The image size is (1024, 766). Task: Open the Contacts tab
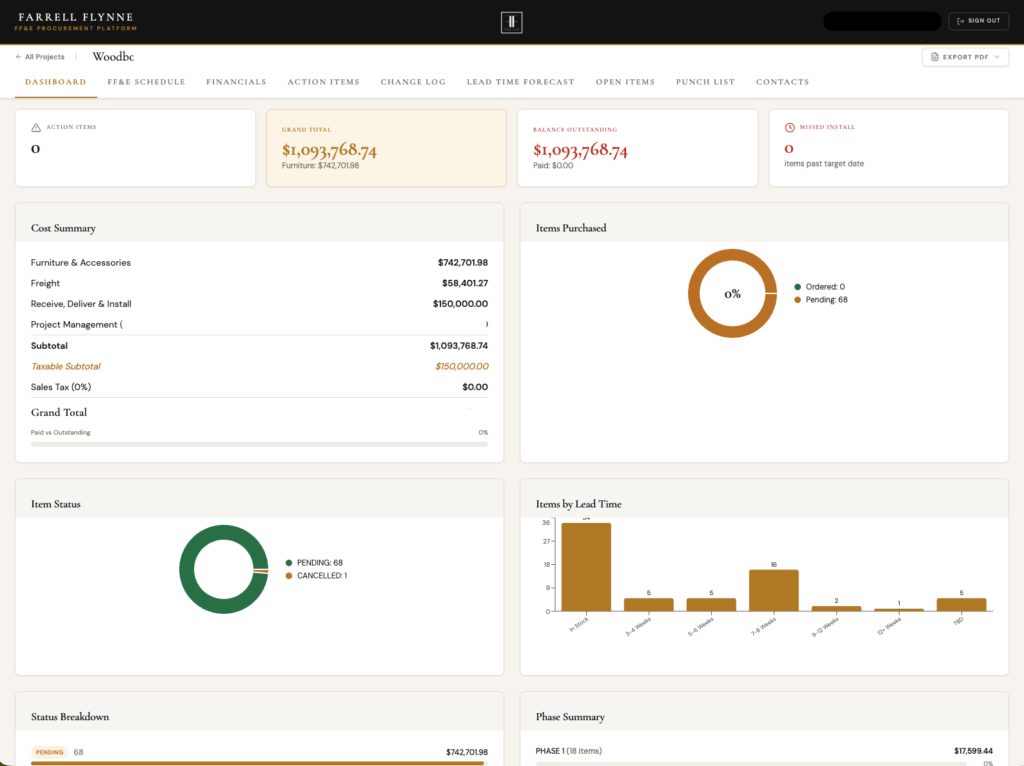click(x=782, y=82)
